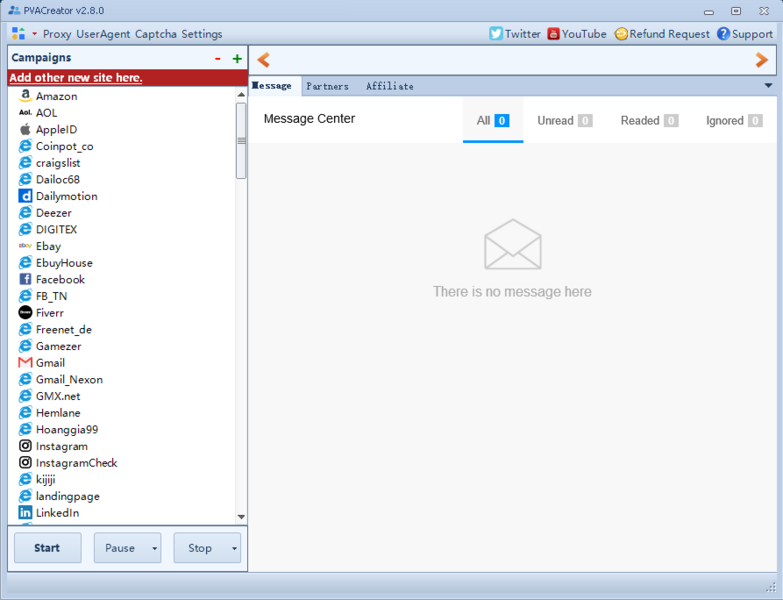The width and height of the screenshot is (783, 600).
Task: Go back with the orange left arrow
Action: coord(263,60)
